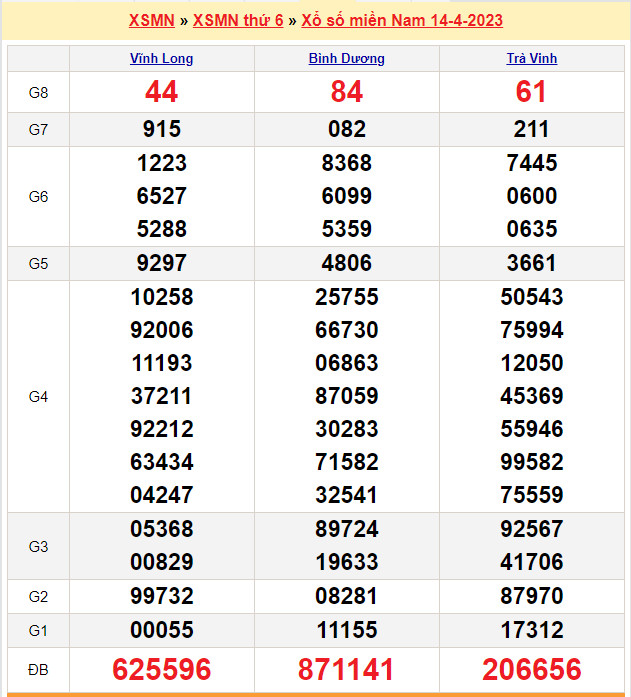Open the XSMN thứ 6 link
This screenshot has height=697, width=631.
pyautogui.click(x=237, y=20)
